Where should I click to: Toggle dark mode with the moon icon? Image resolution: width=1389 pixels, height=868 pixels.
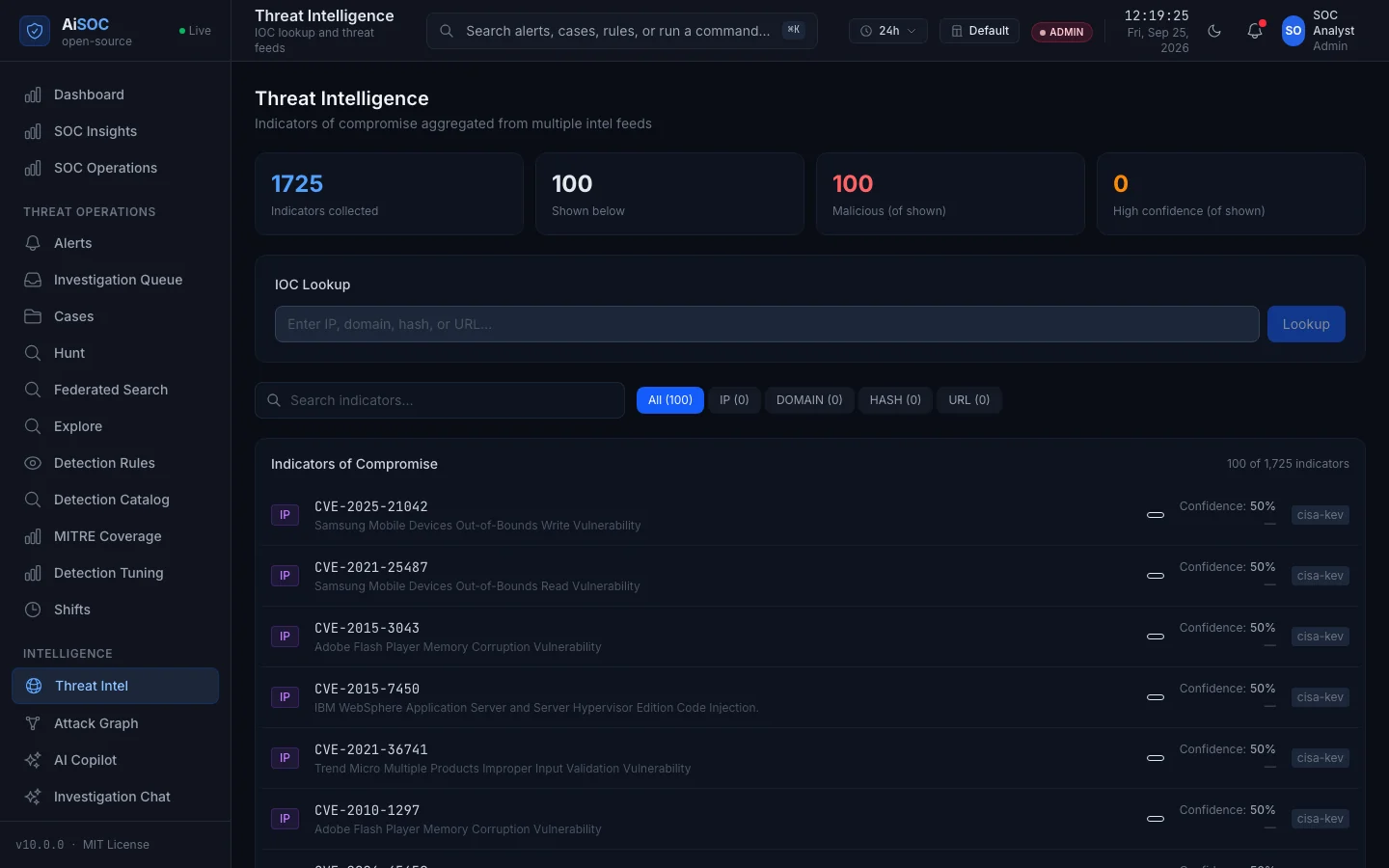(1214, 31)
